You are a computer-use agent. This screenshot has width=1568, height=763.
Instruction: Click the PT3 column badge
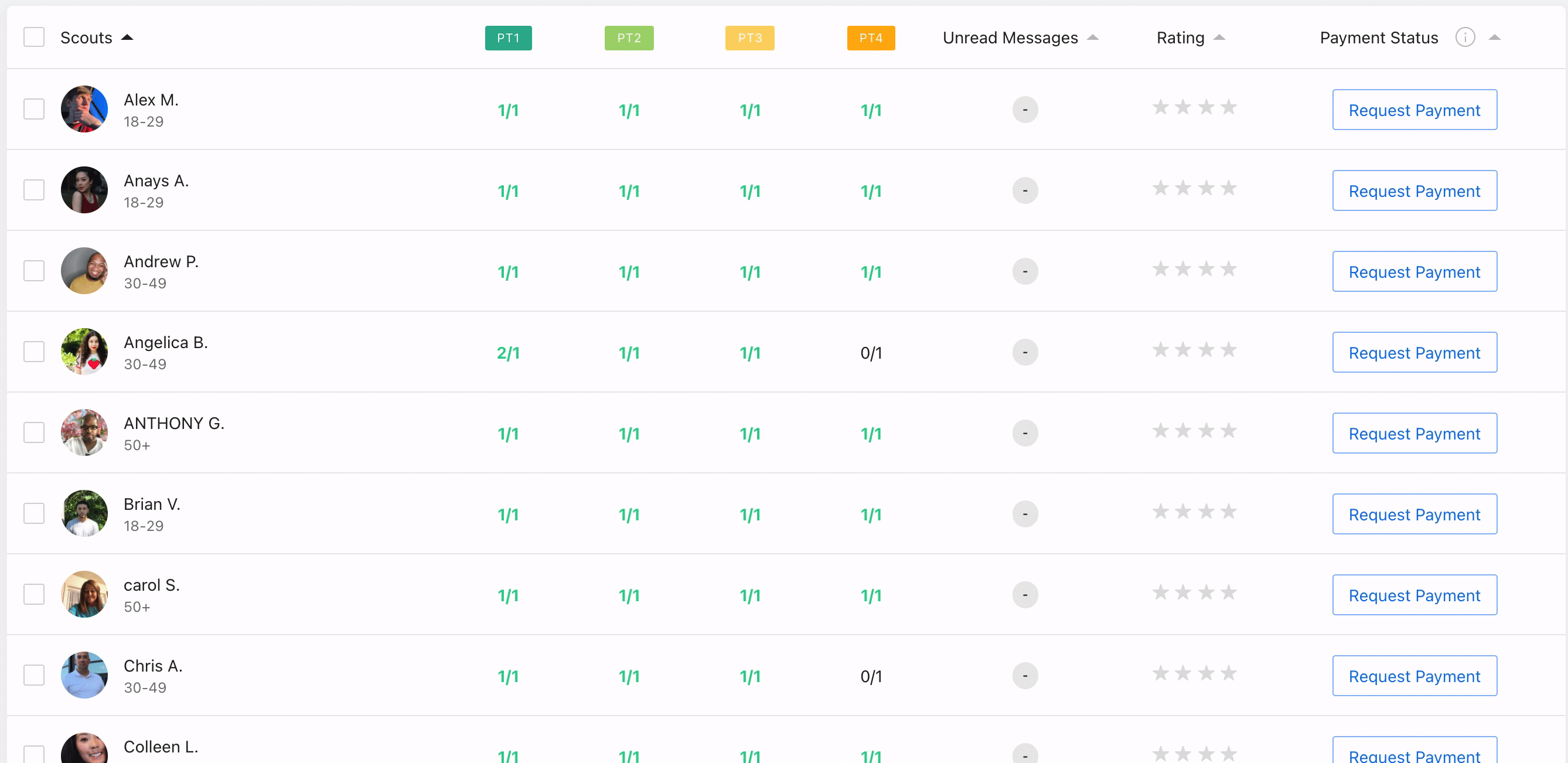(x=750, y=38)
